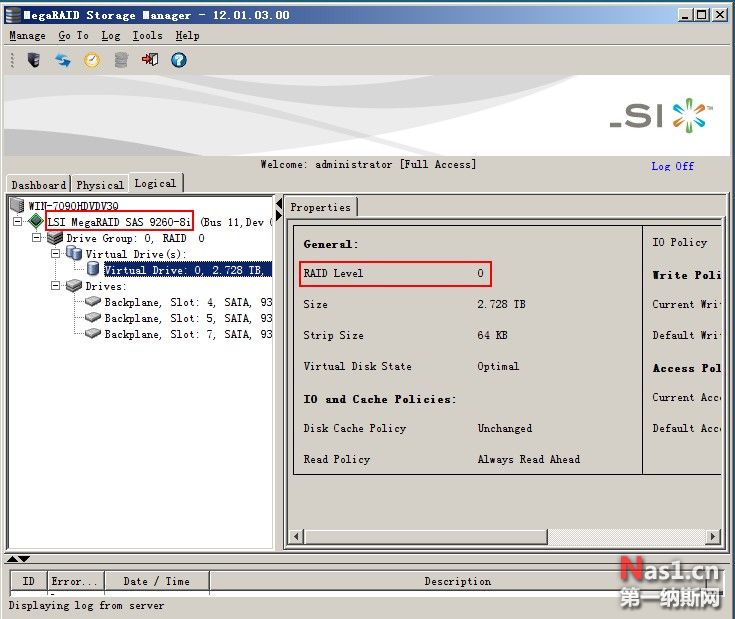The width and height of the screenshot is (735, 619).
Task: Click the Description column header
Action: point(458,581)
